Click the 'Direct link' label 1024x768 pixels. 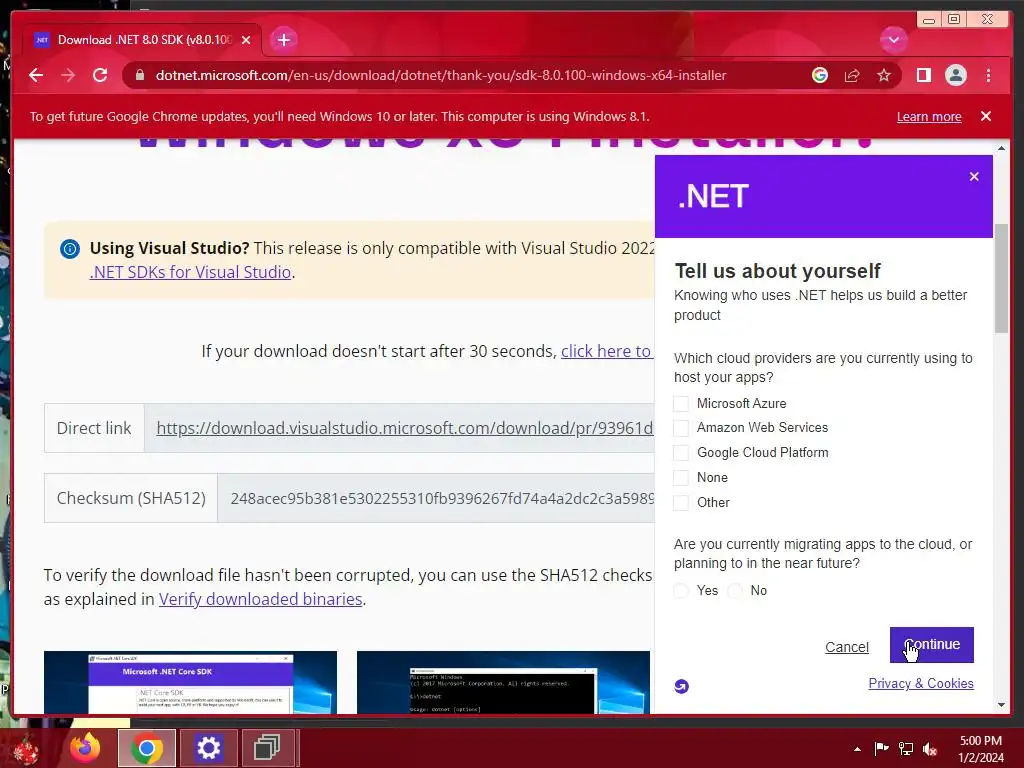94,428
